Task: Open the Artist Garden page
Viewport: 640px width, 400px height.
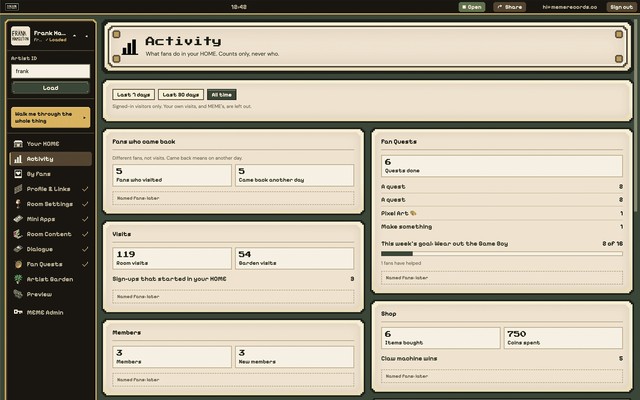Action: click(50, 279)
